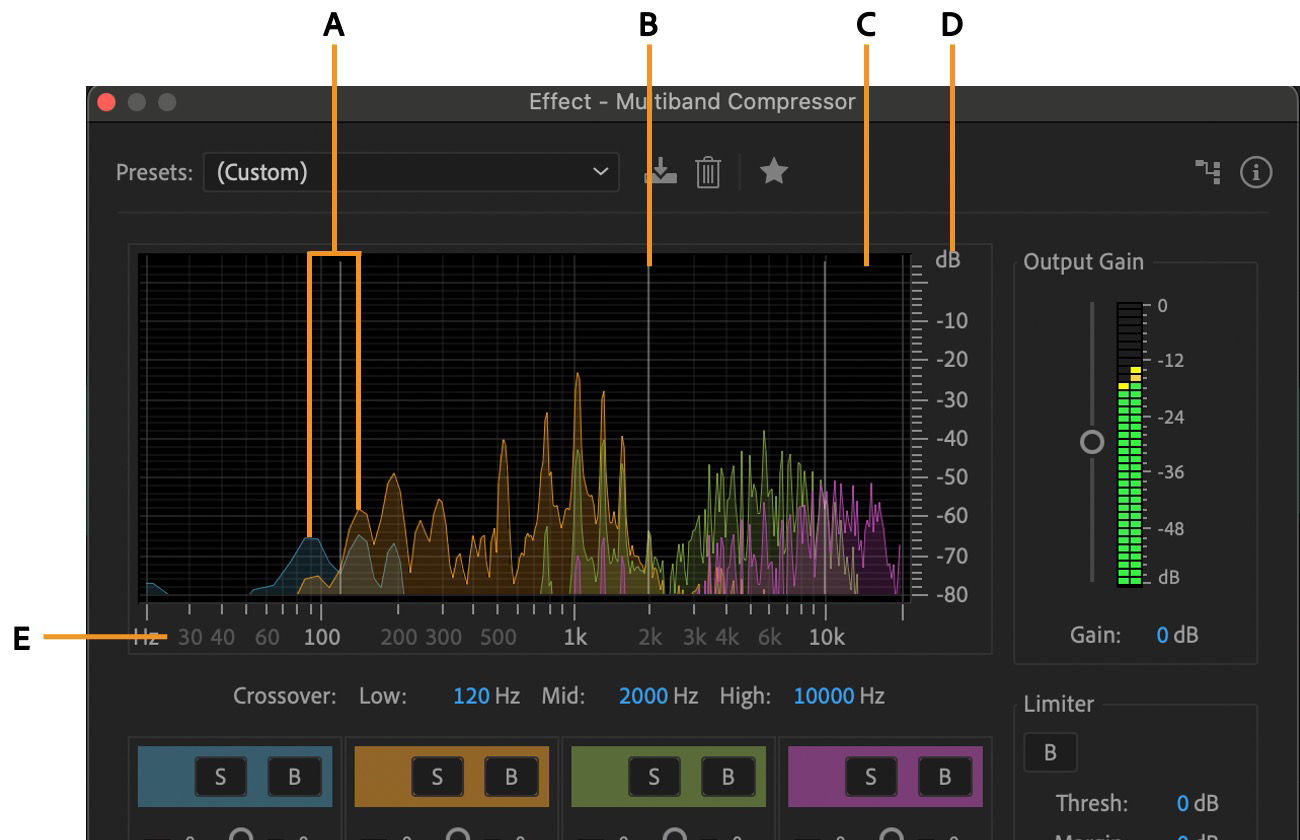Solo the green band with its S button
The width and height of the screenshot is (1300, 840).
click(653, 776)
